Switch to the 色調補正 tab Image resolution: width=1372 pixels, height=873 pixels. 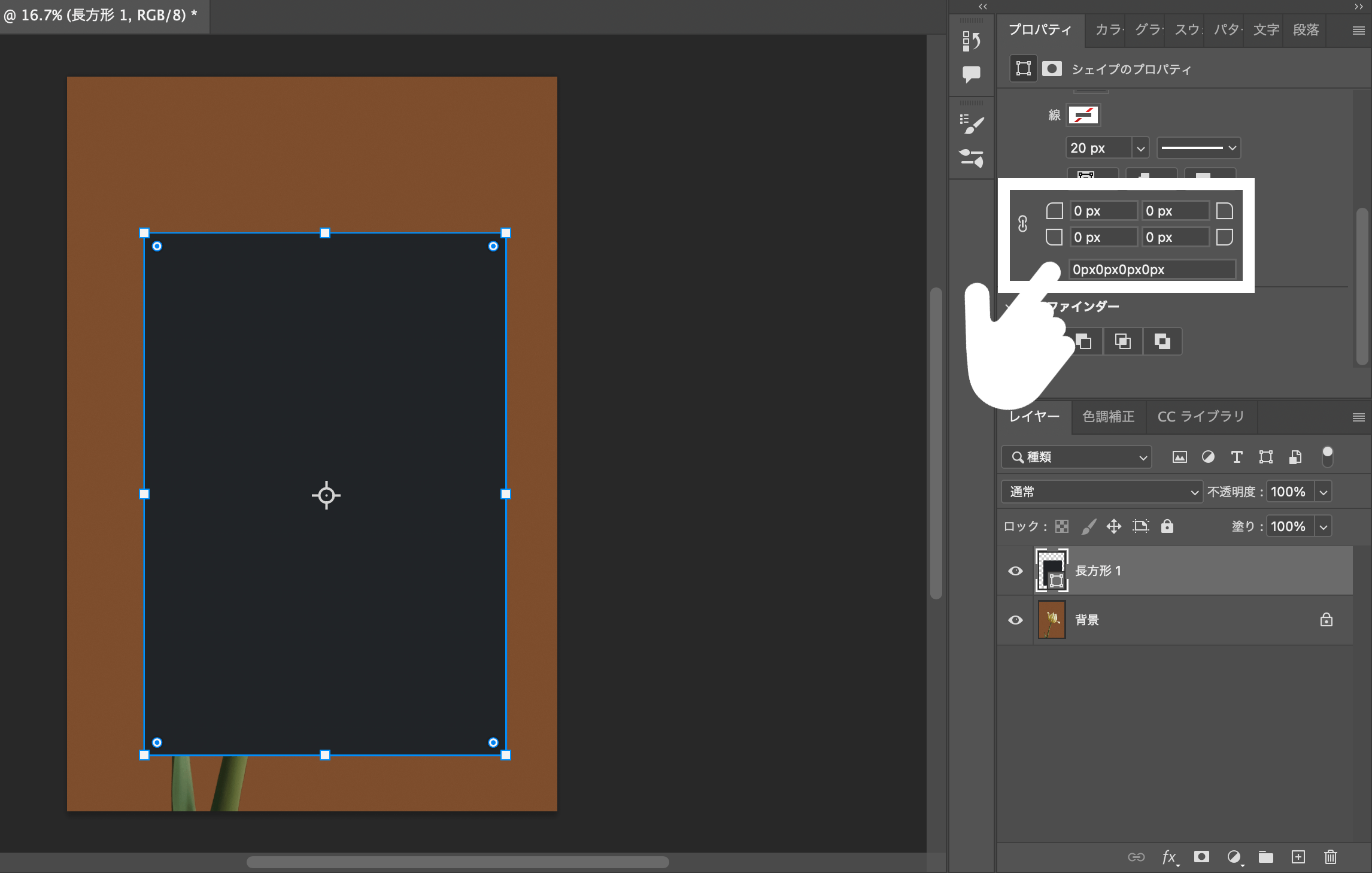point(1108,417)
